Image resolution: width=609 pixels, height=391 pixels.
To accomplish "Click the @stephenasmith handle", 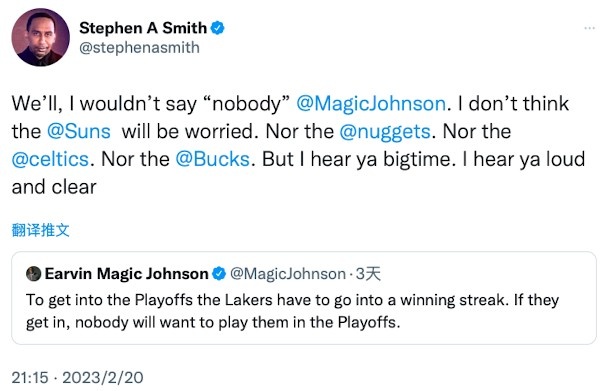I will pos(139,48).
